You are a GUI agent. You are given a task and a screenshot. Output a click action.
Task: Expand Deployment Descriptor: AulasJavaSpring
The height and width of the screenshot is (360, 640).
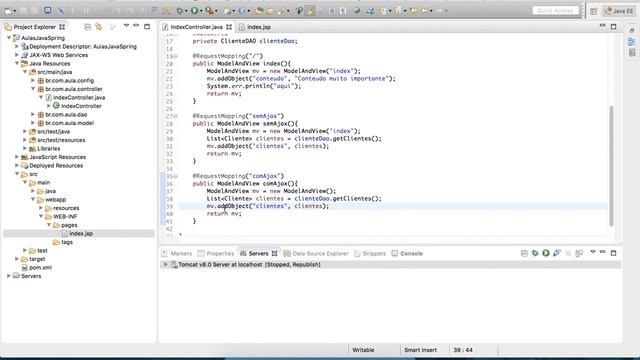click(x=17, y=47)
